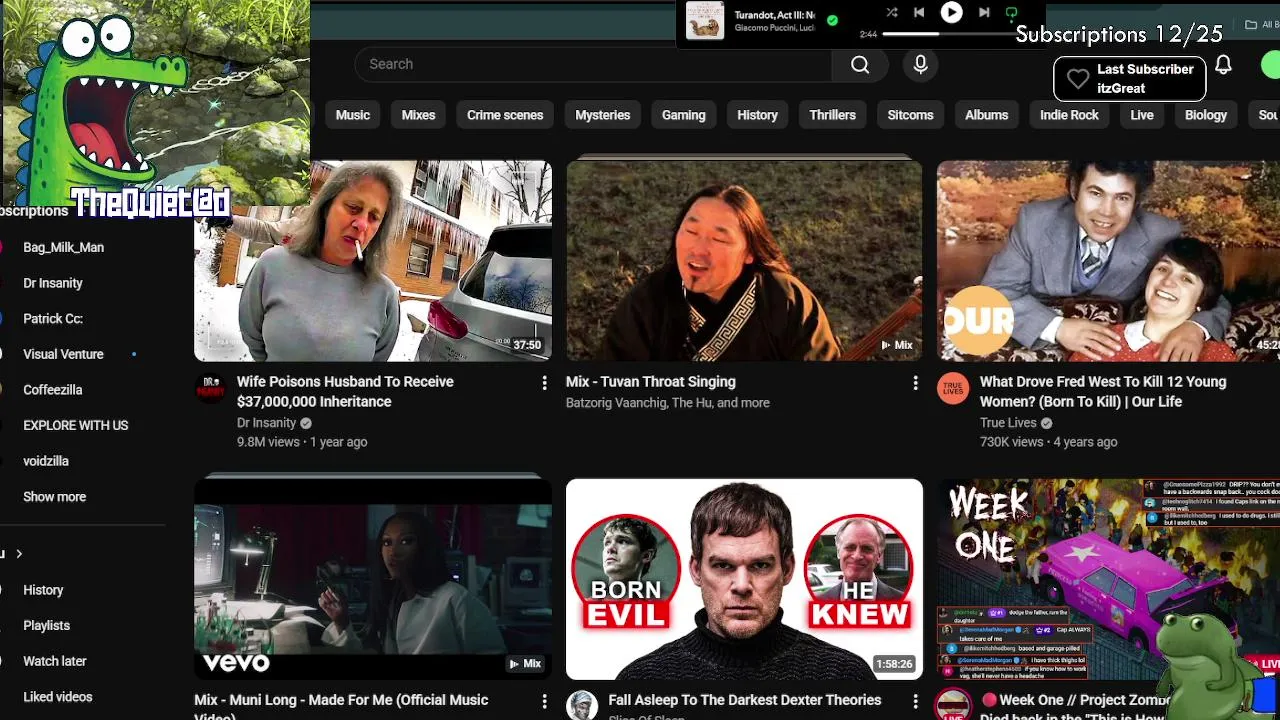The width and height of the screenshot is (1280, 720).
Task: Click Dr Insanity channel avatar under video
Action: pos(210,388)
